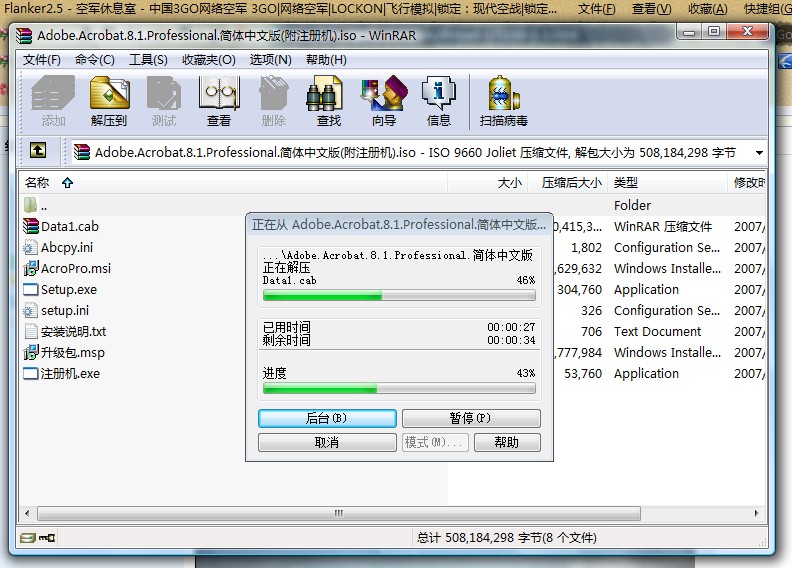792x568 pixels.
Task: Click the 查找 (Find) binoculars icon
Action: tap(328, 101)
